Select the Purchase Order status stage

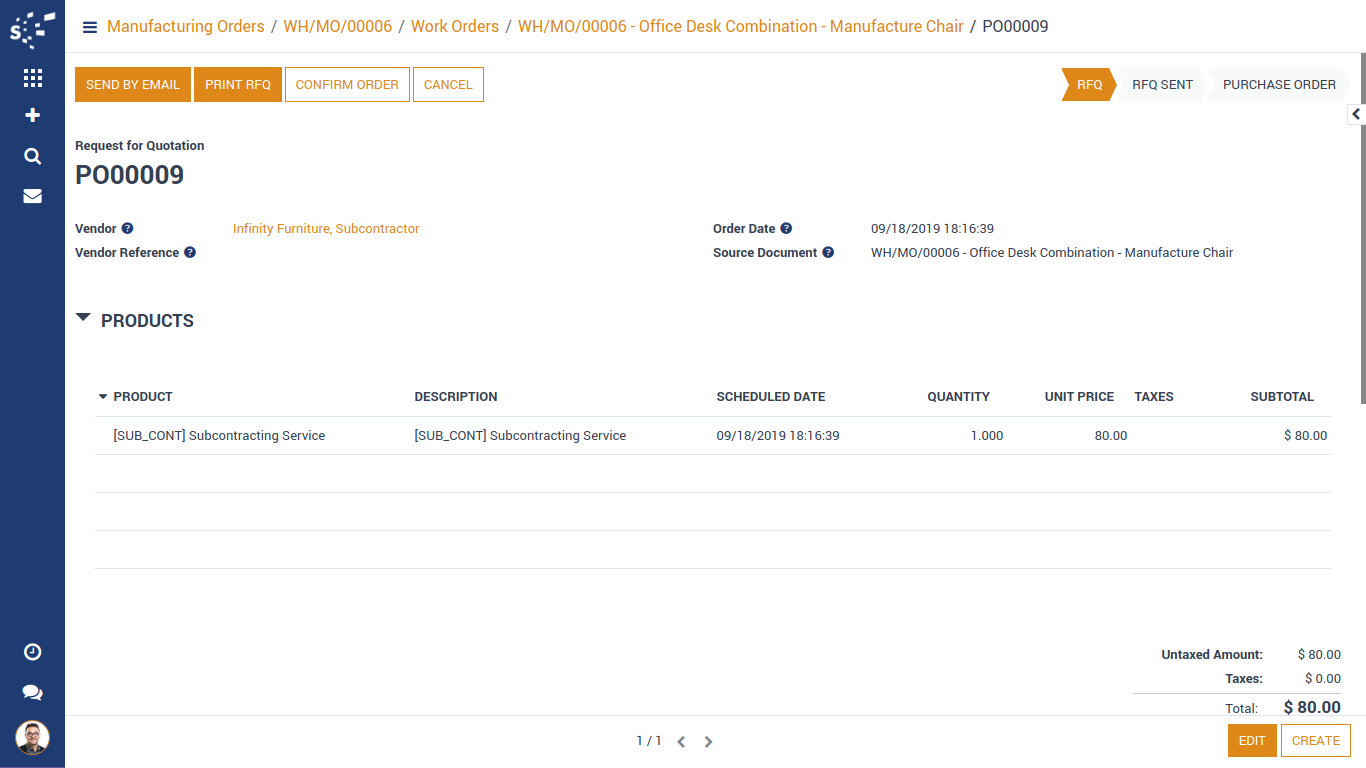coord(1278,85)
